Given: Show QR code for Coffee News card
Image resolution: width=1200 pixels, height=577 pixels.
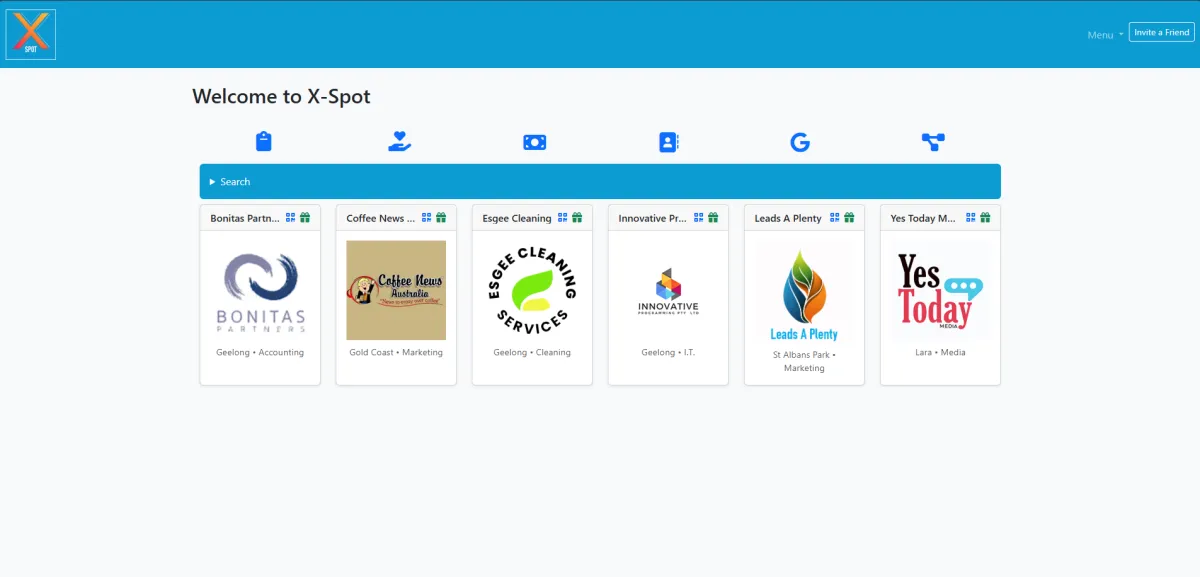Looking at the screenshot, I should point(426,218).
